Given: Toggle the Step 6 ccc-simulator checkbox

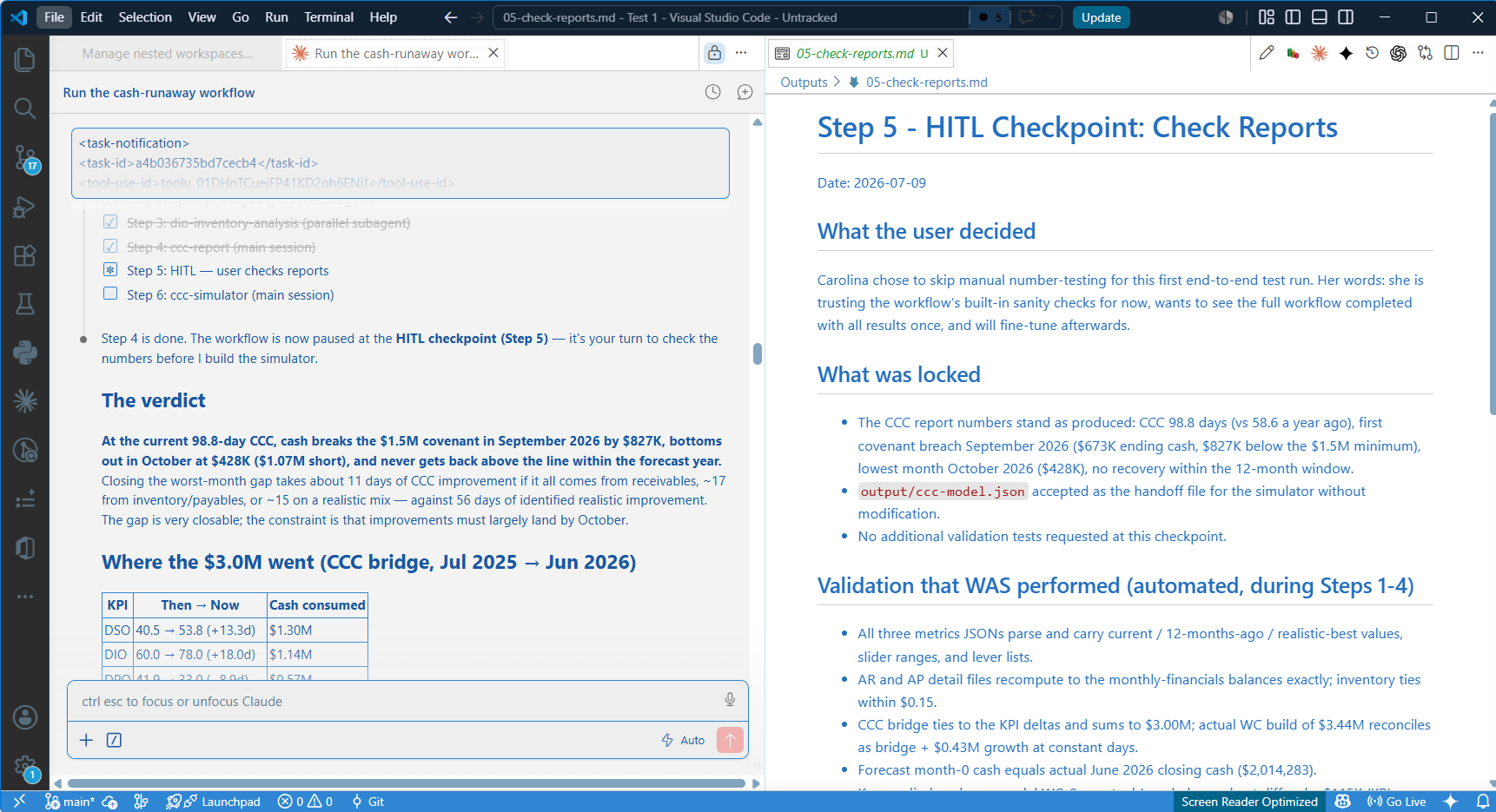Looking at the screenshot, I should coord(110,294).
